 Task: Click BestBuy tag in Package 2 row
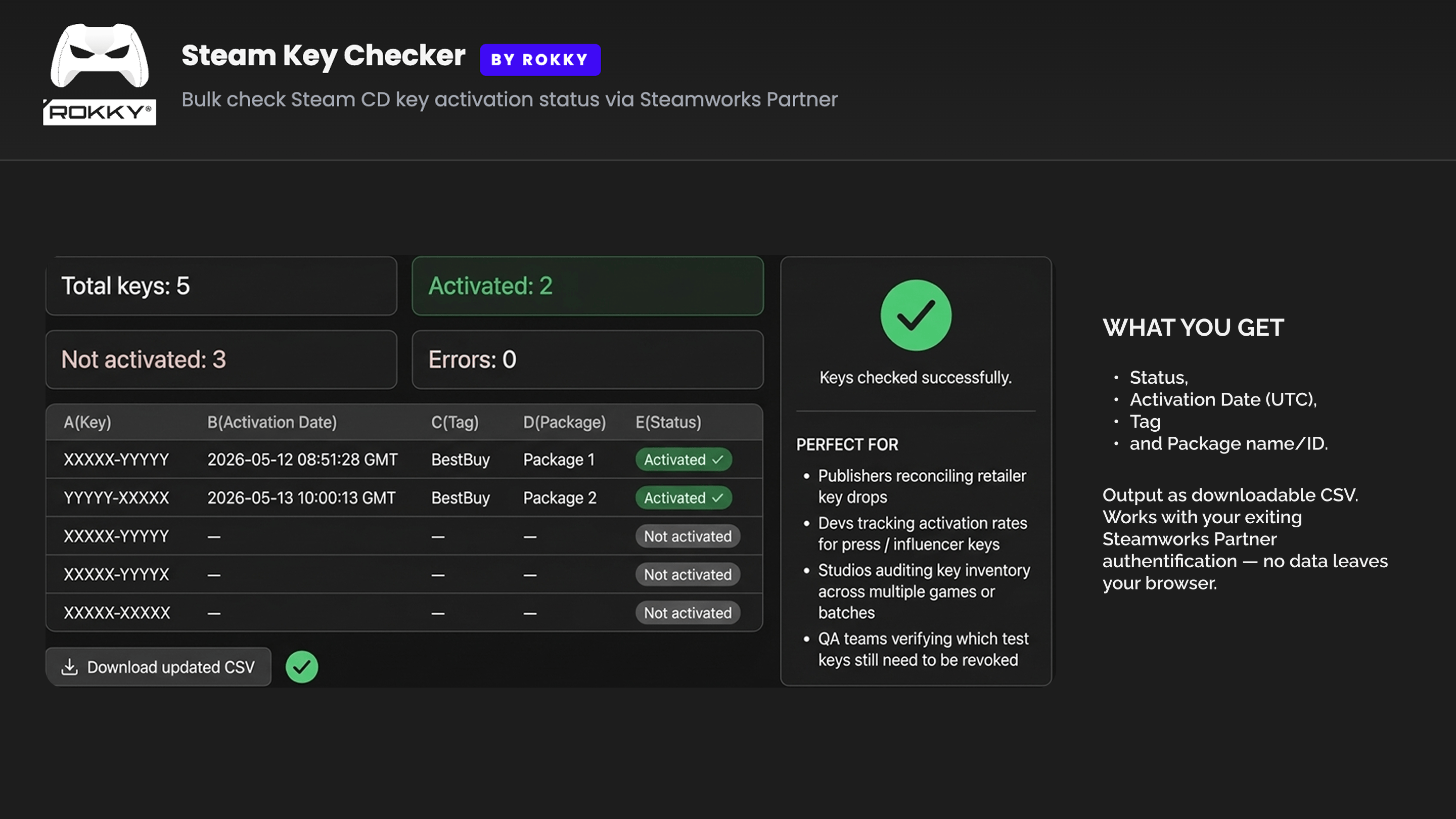pos(460,498)
